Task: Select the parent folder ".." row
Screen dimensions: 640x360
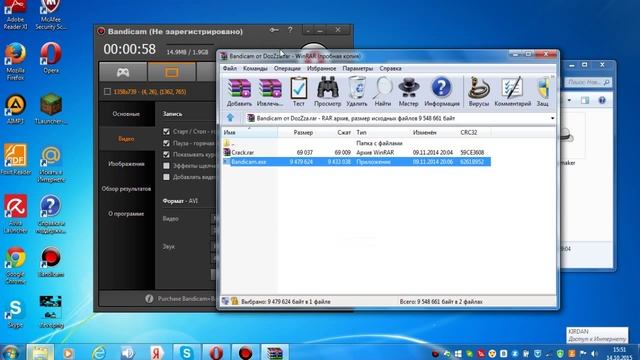Action: (356, 143)
